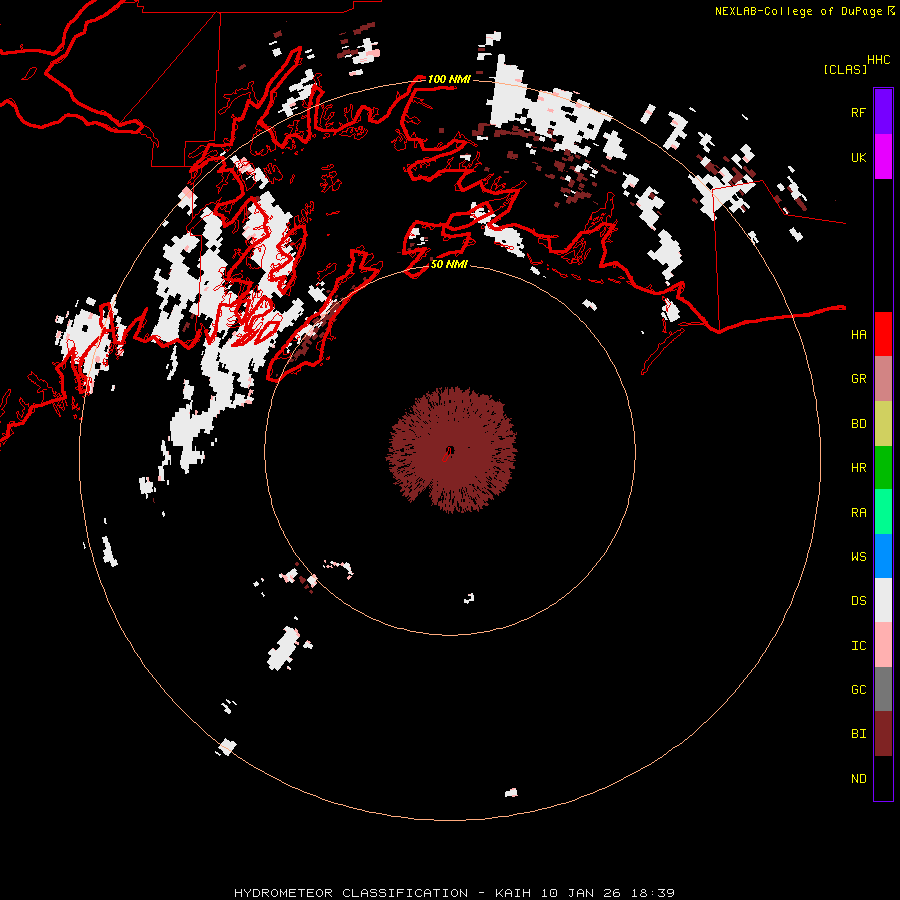900x900 pixels.
Task: Click the UK magenta legend swatch
Action: (x=883, y=157)
